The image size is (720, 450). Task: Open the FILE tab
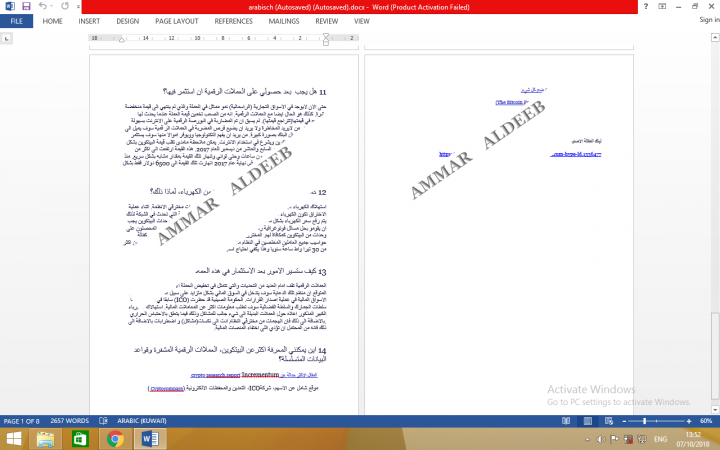[17, 21]
